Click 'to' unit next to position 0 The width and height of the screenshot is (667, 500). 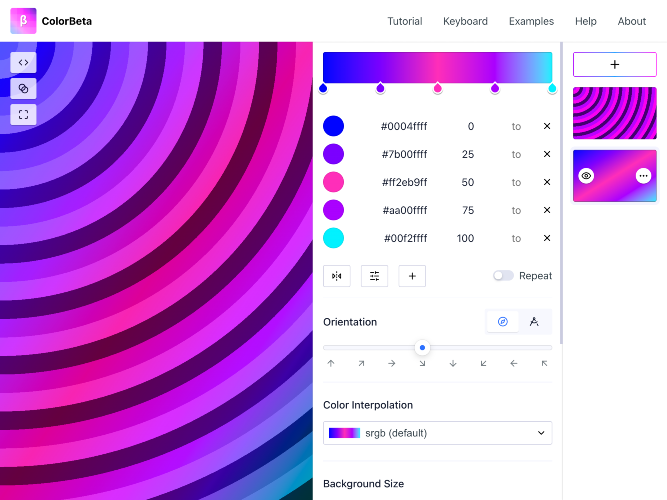click(x=516, y=126)
